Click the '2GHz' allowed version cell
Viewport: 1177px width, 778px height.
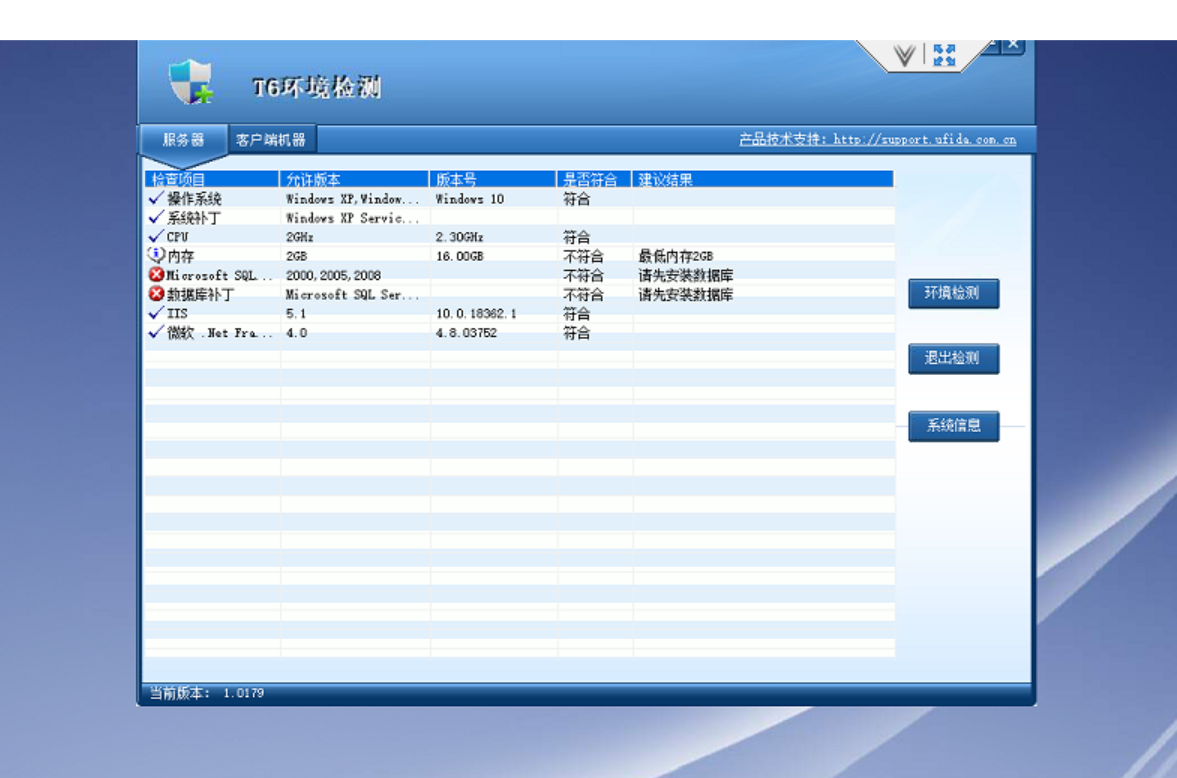[x=300, y=237]
